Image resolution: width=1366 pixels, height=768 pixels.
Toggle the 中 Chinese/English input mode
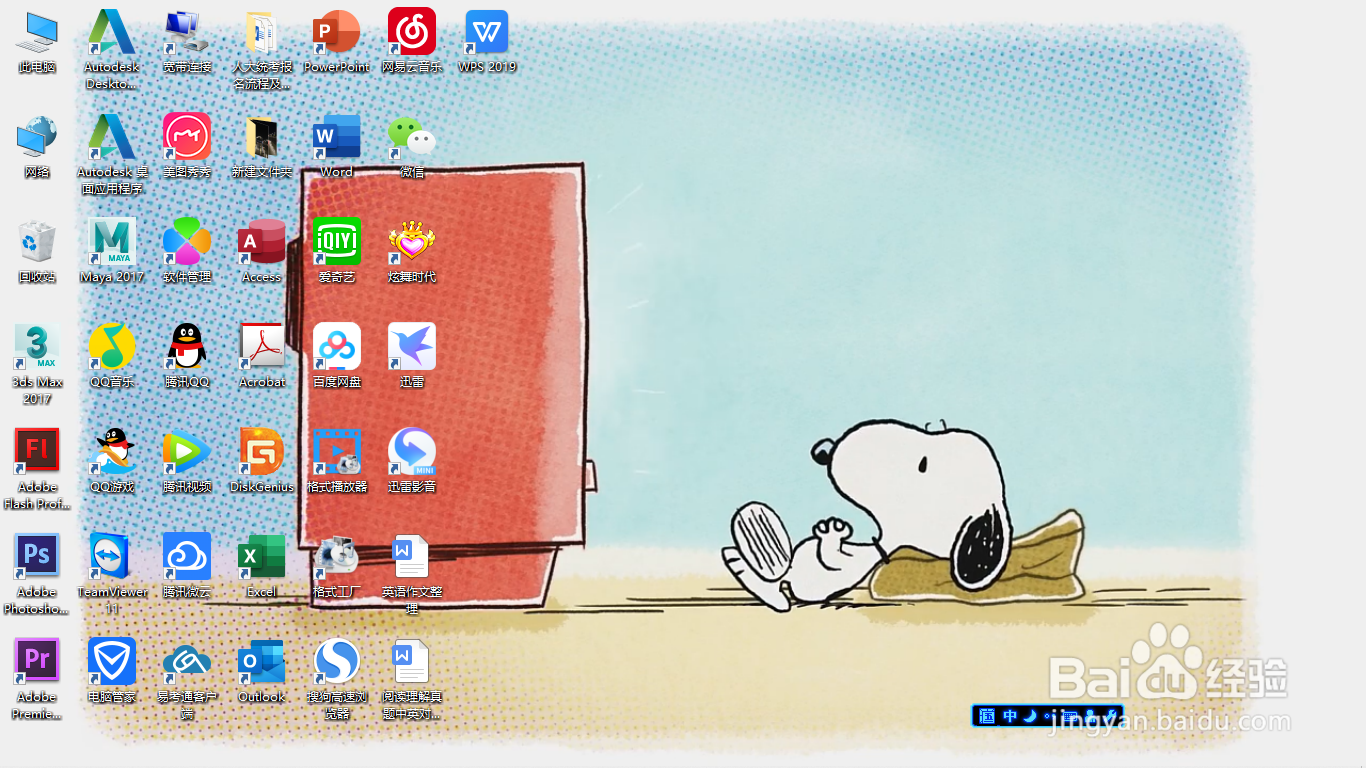(x=1010, y=716)
